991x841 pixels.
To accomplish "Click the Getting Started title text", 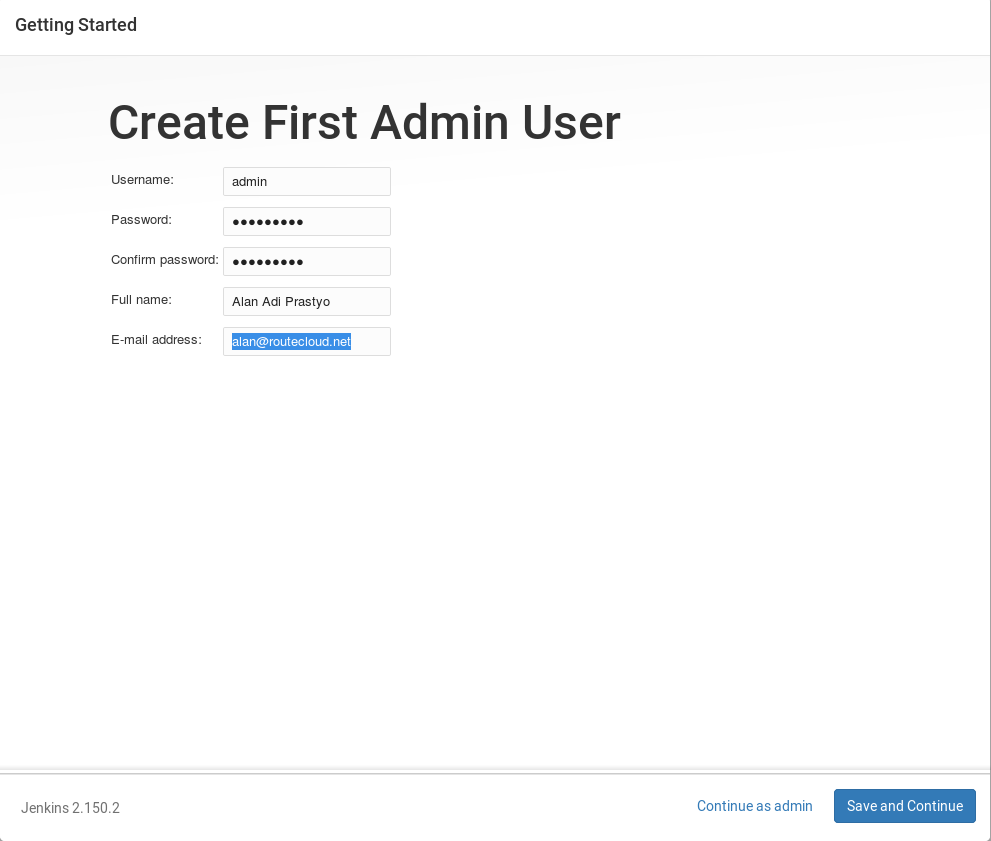I will [x=76, y=25].
